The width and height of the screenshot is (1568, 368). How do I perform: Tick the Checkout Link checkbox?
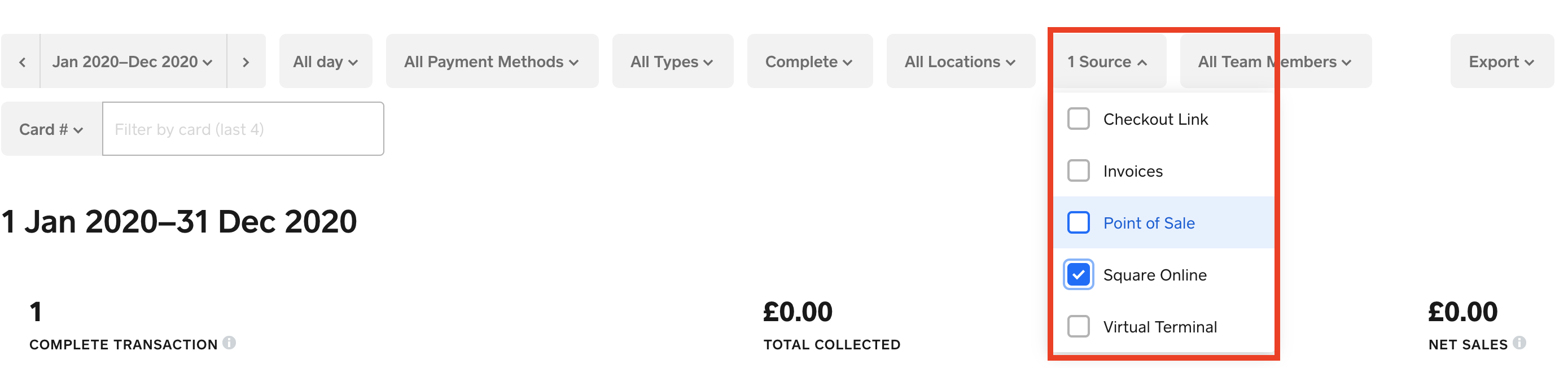coord(1078,119)
